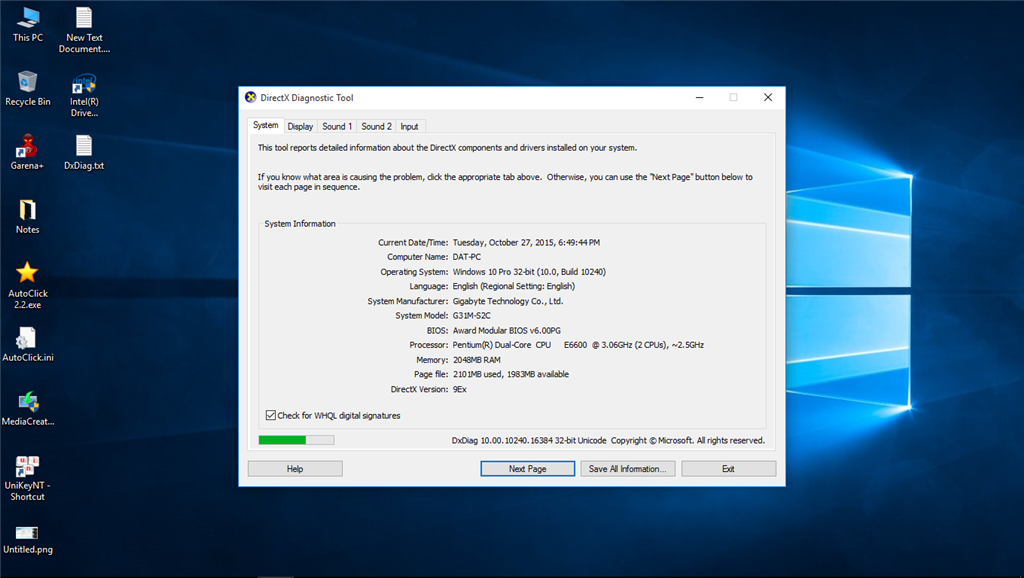
Task: Click the Pentium(R) Dual-Core processor text
Action: pos(578,345)
